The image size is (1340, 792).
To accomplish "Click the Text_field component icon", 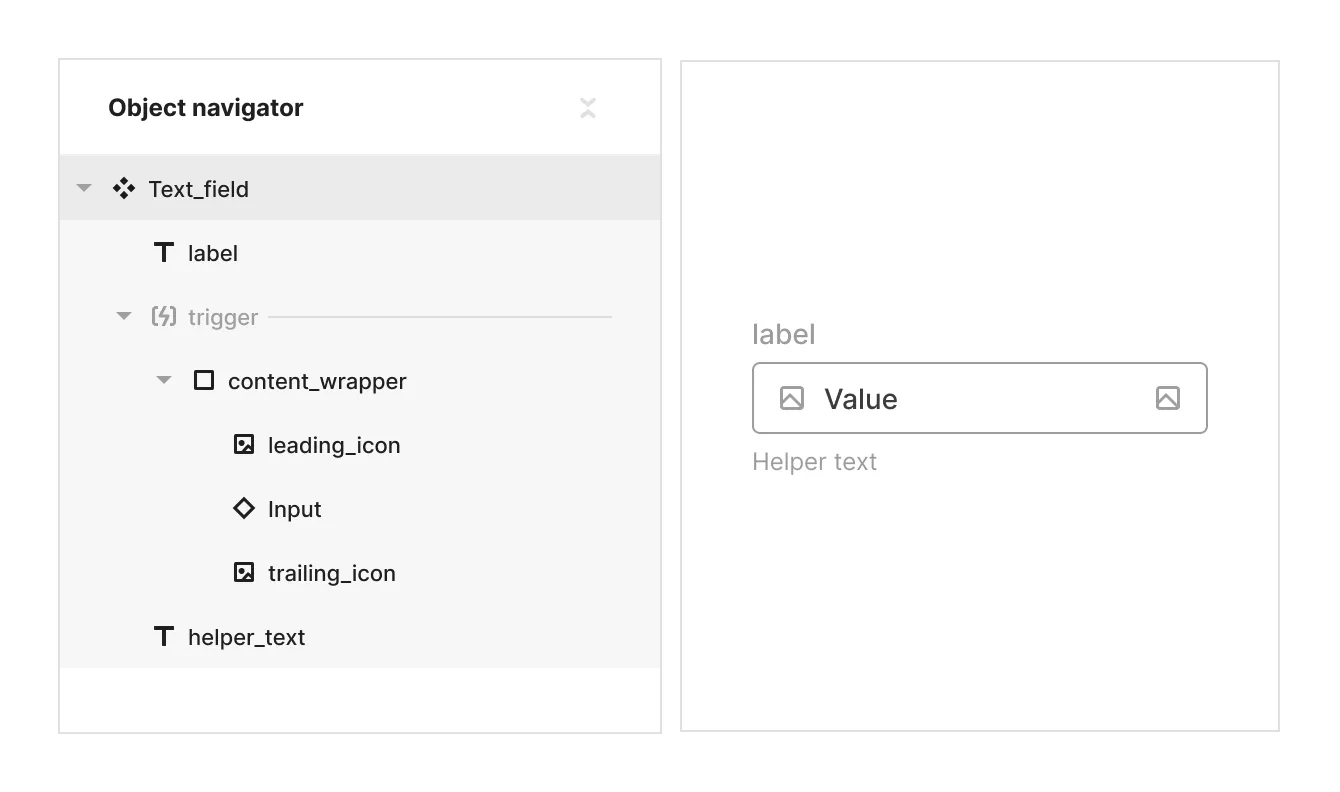I will pos(124,188).
